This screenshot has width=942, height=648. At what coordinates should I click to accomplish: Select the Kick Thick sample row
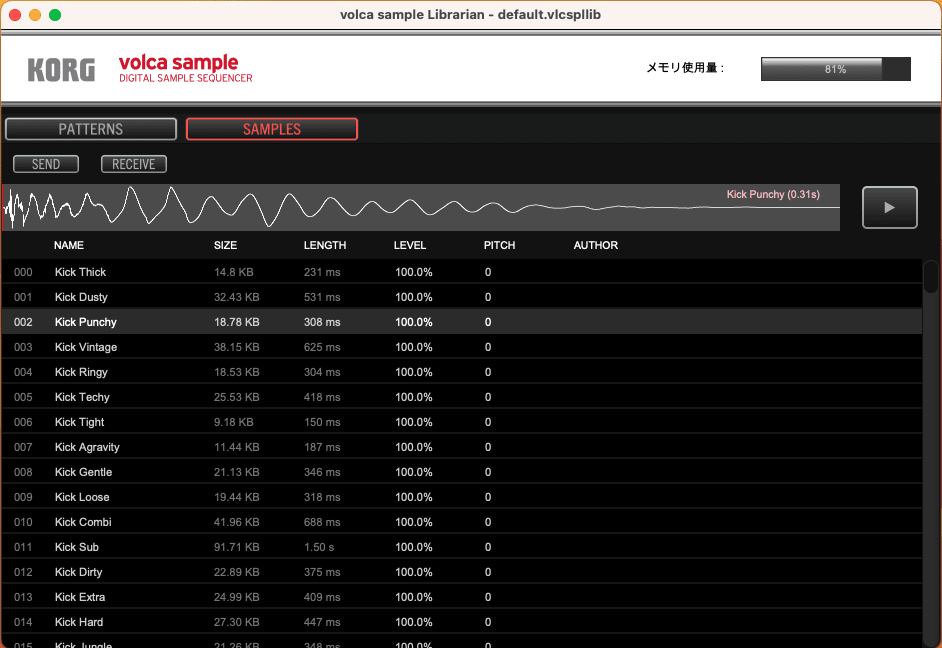[x=461, y=272]
